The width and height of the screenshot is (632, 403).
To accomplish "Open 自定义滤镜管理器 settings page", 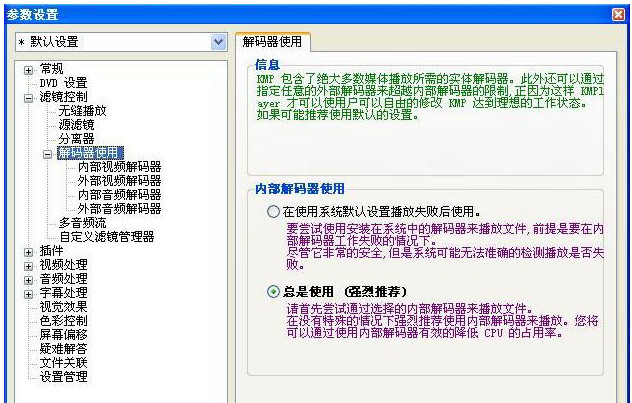I will tap(106, 237).
